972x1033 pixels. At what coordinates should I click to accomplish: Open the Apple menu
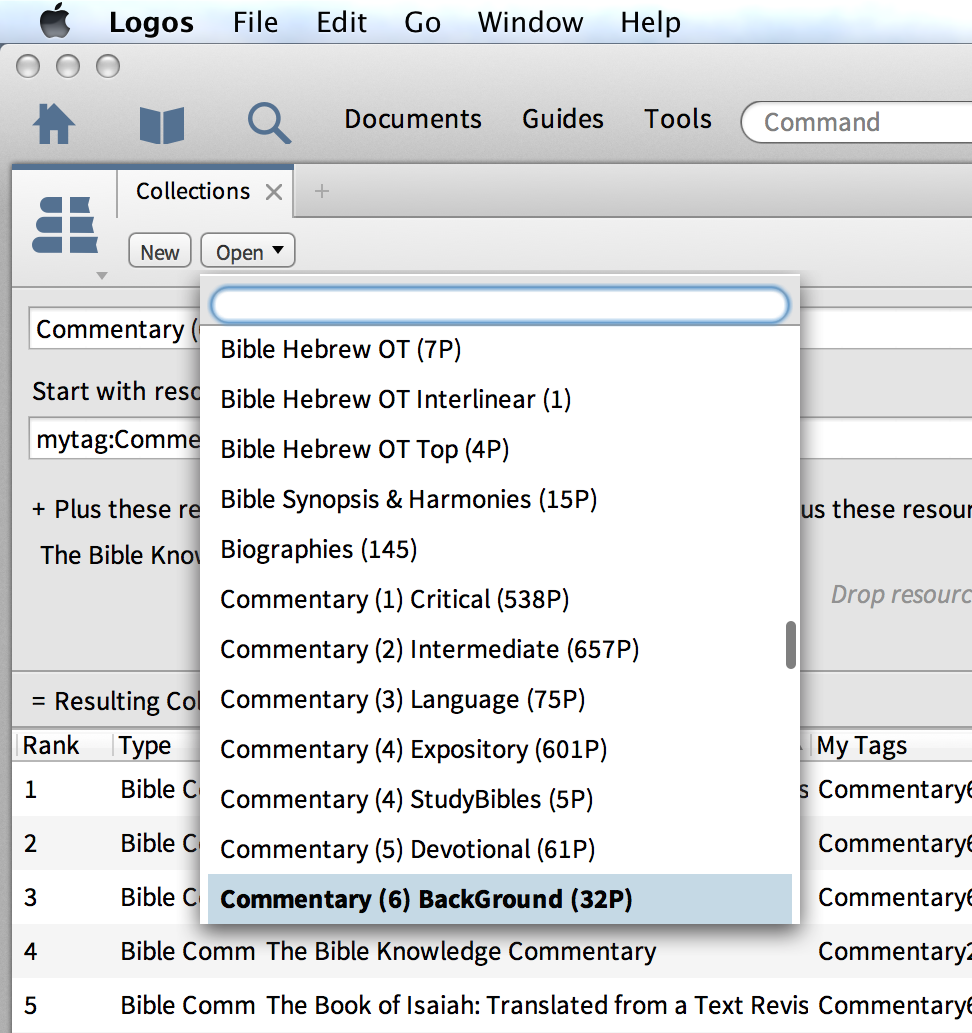tap(55, 21)
